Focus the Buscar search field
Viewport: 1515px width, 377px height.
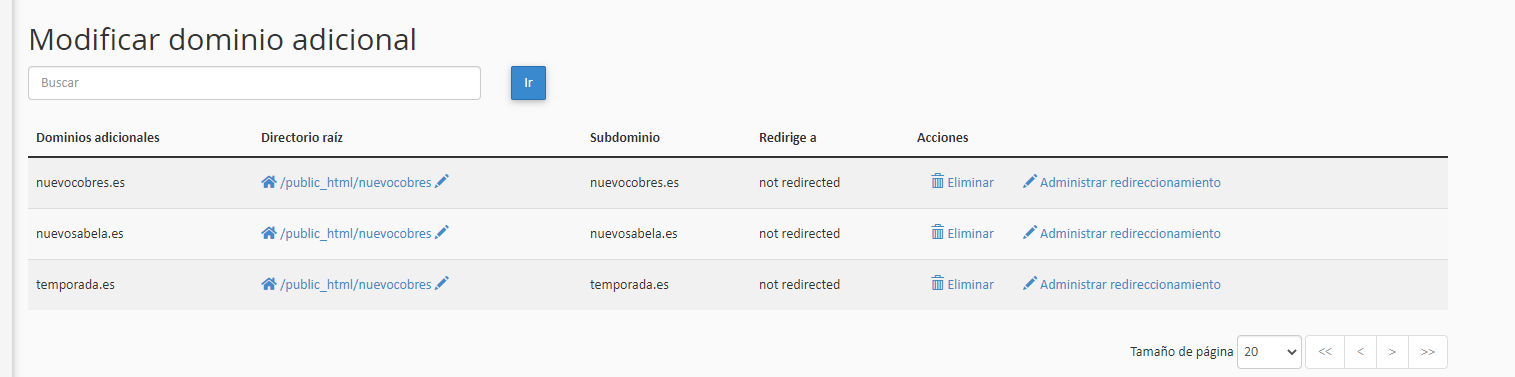pos(254,83)
